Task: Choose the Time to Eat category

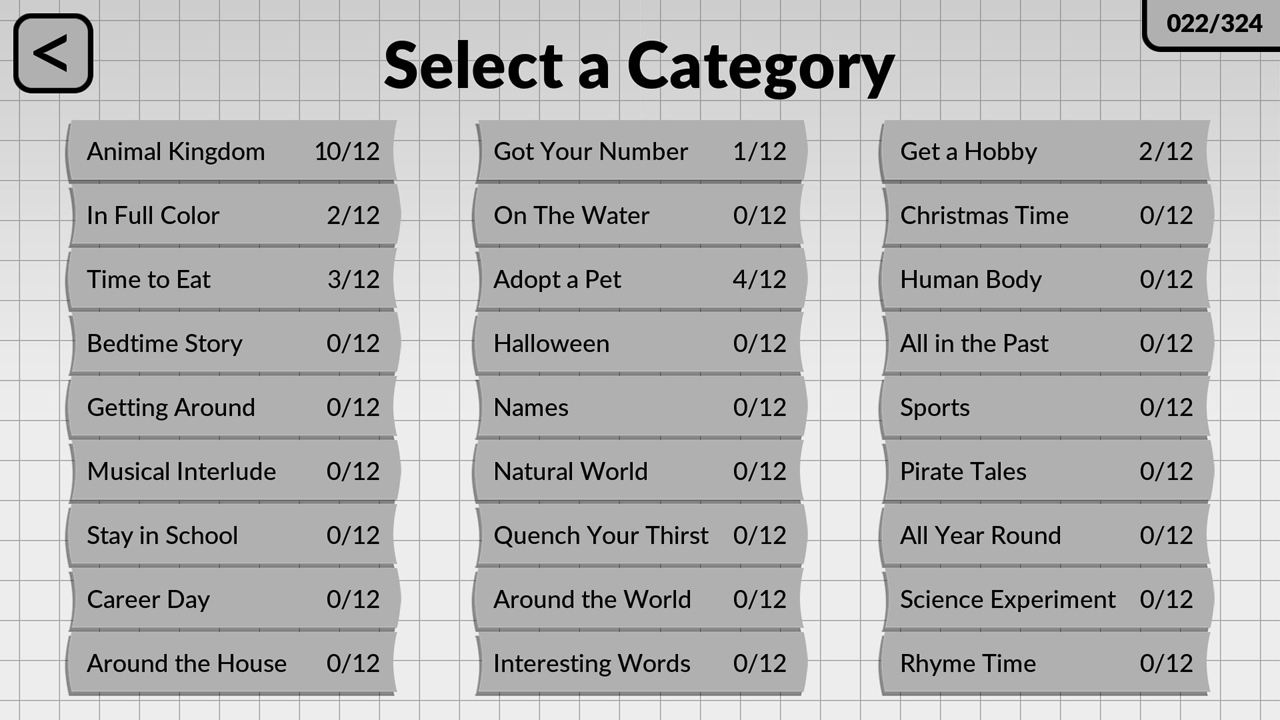Action: (232, 280)
